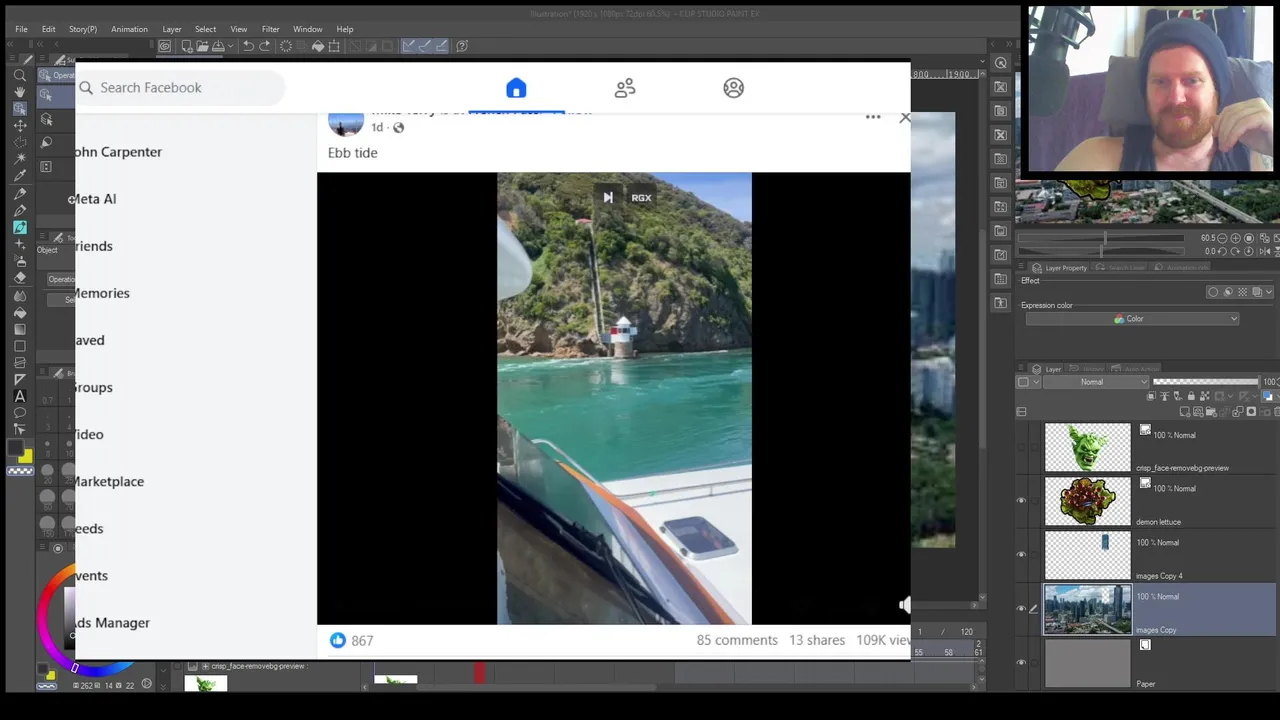Image resolution: width=1280 pixels, height=720 pixels.
Task: Click the Facebook Friends icon
Action: [625, 88]
